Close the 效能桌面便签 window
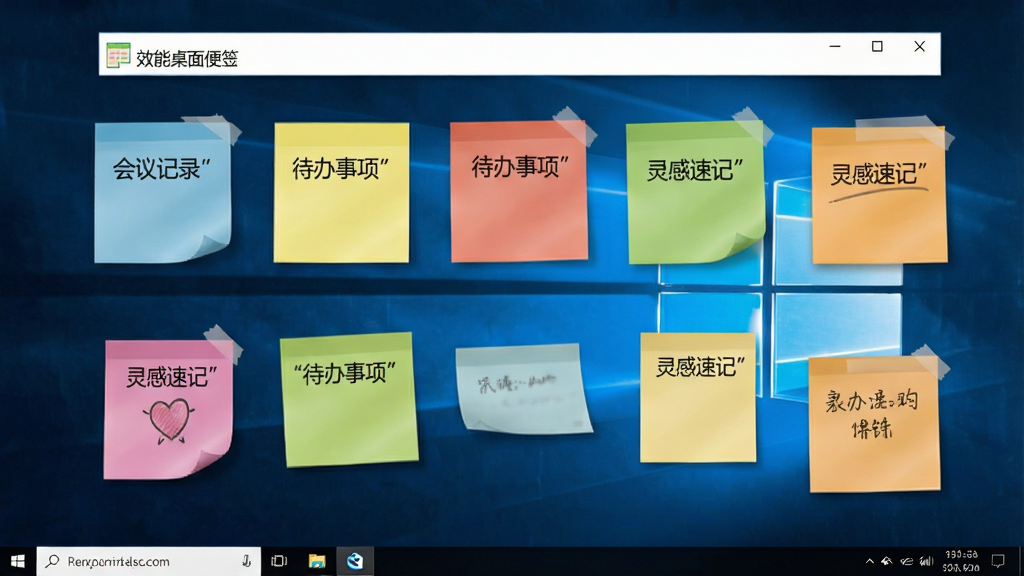The width and height of the screenshot is (1024, 576). coord(920,46)
